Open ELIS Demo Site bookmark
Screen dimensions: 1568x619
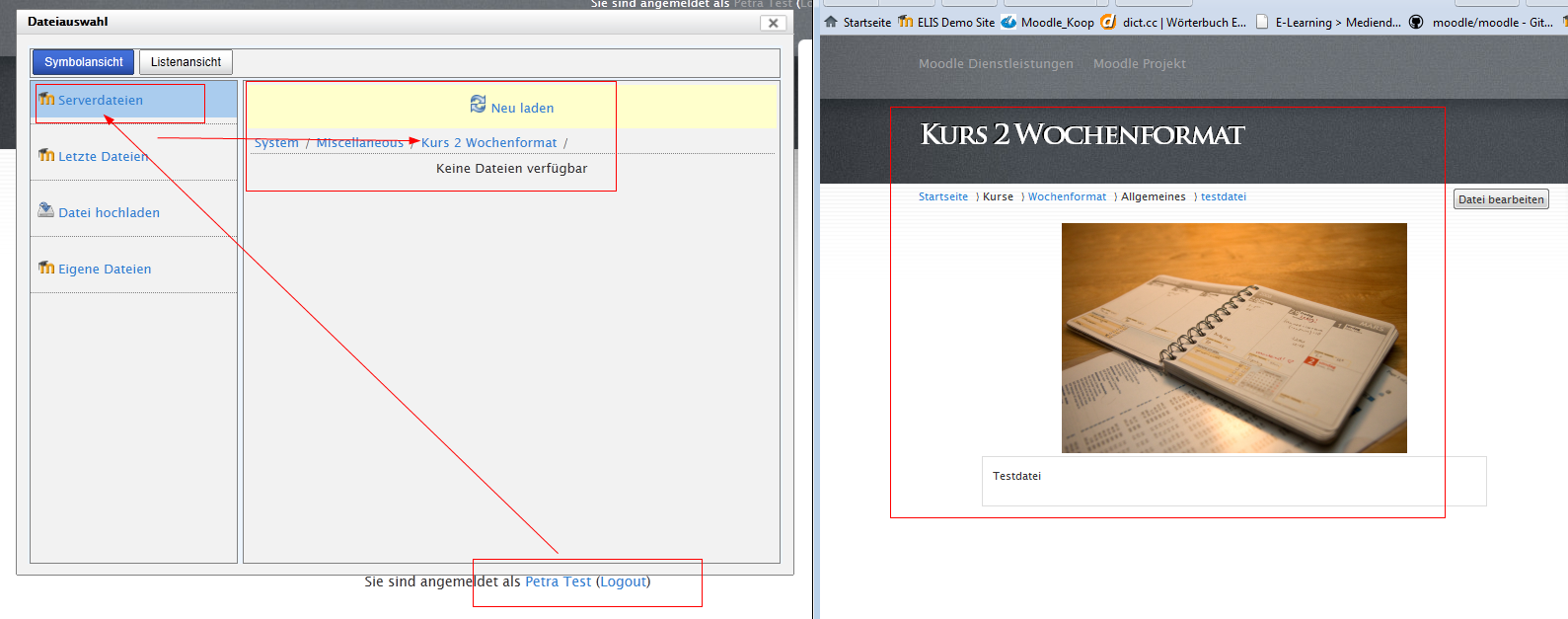point(956,23)
